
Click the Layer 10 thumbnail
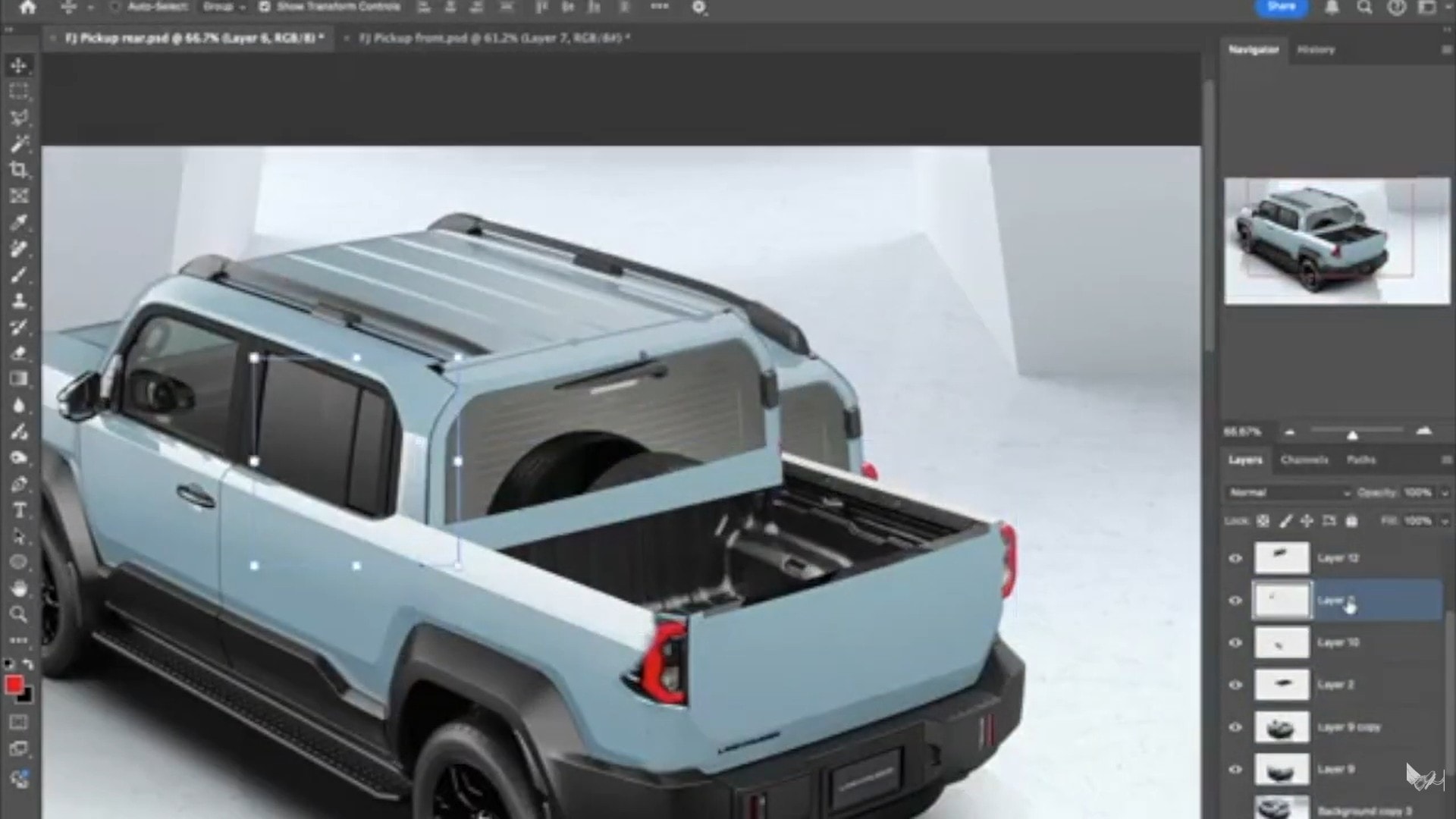coord(1282,642)
